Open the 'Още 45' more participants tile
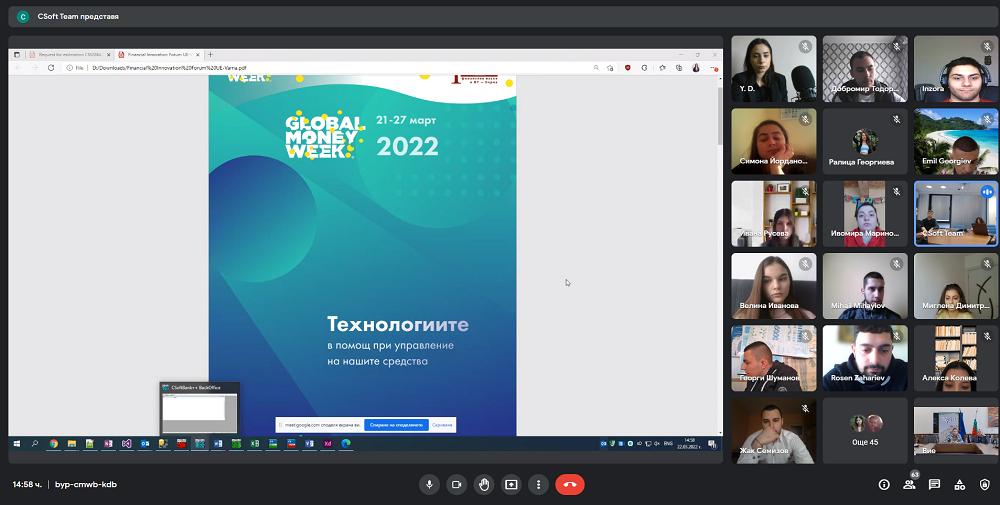The image size is (1000, 505). click(865, 431)
